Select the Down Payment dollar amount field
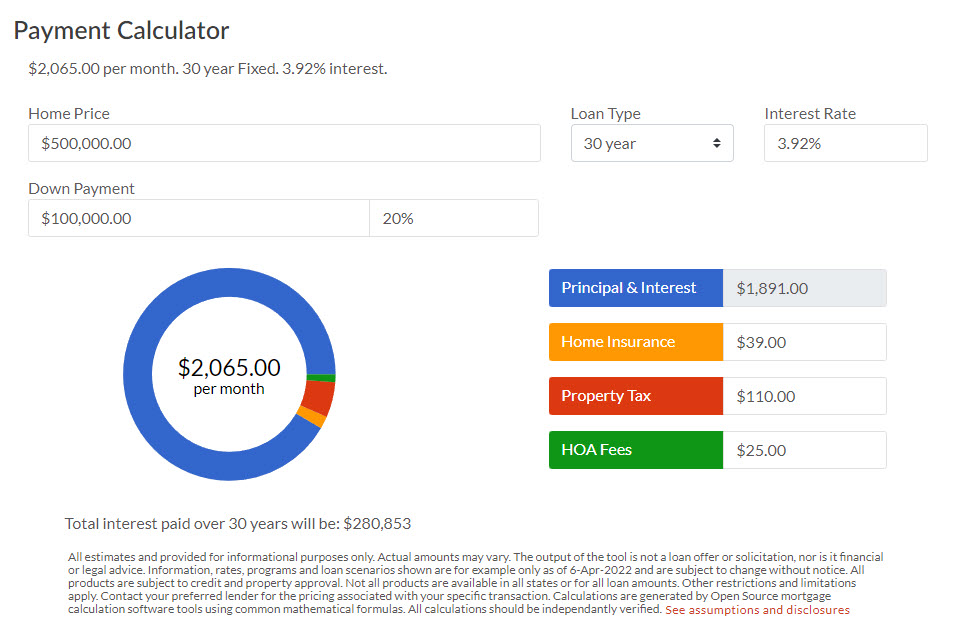962x641 pixels. (x=198, y=218)
